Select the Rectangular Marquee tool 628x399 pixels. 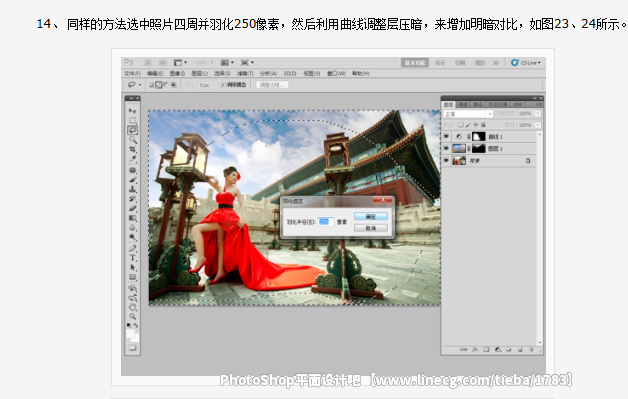coord(133,120)
